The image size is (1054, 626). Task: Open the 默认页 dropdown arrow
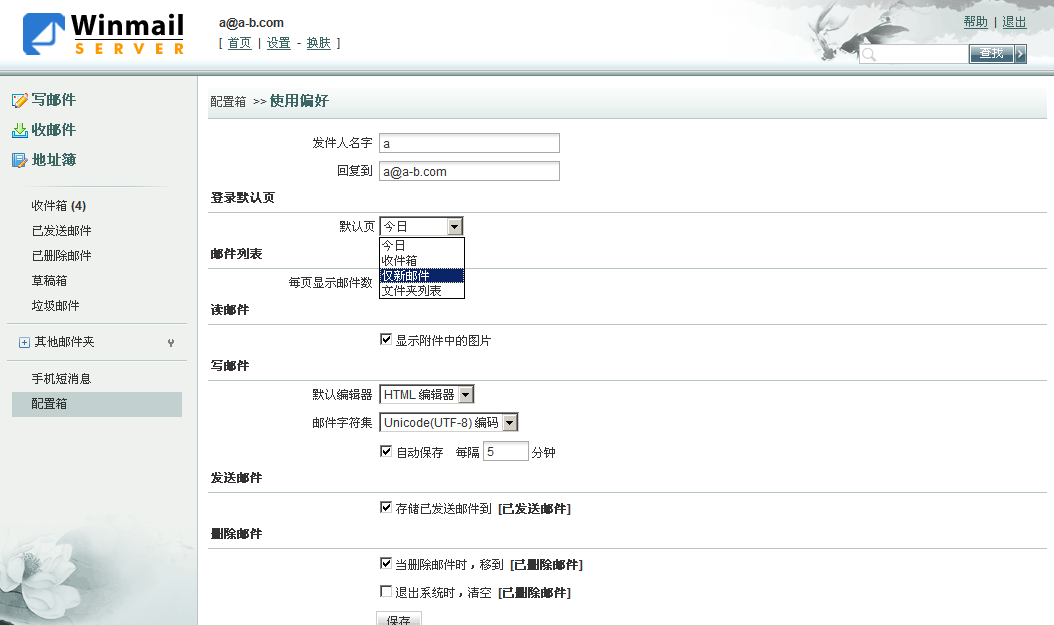pyautogui.click(x=454, y=227)
